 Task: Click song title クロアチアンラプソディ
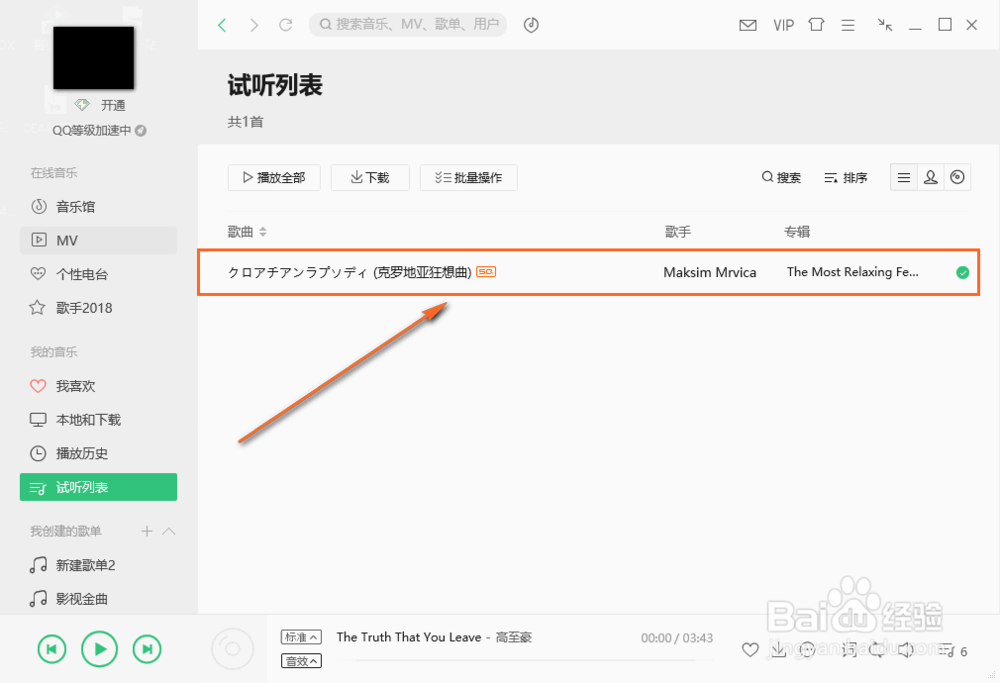click(349, 272)
